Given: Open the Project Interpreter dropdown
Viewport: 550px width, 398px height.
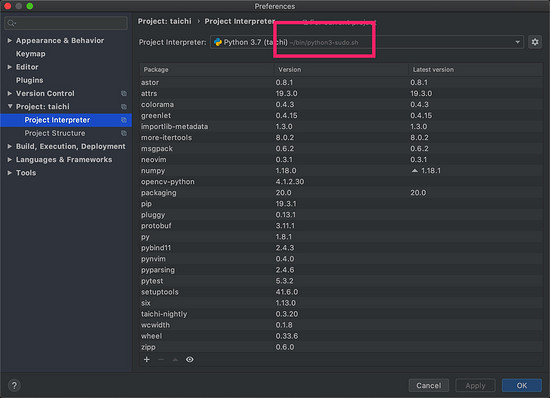Looking at the screenshot, I should [517, 42].
